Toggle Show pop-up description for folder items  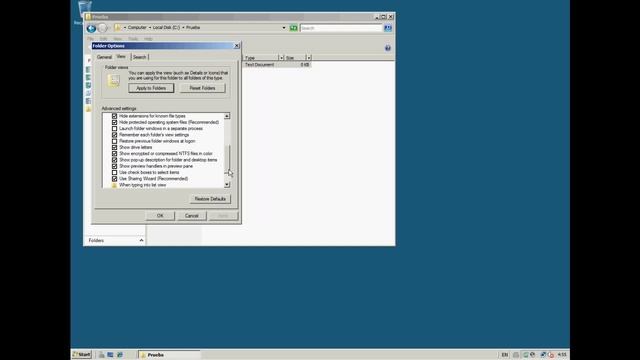tap(114, 160)
